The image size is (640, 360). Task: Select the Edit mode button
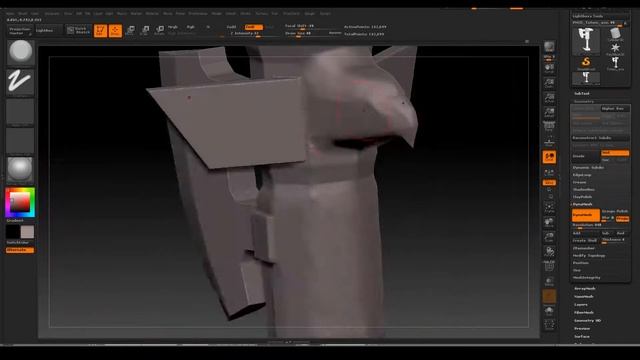coord(100,31)
